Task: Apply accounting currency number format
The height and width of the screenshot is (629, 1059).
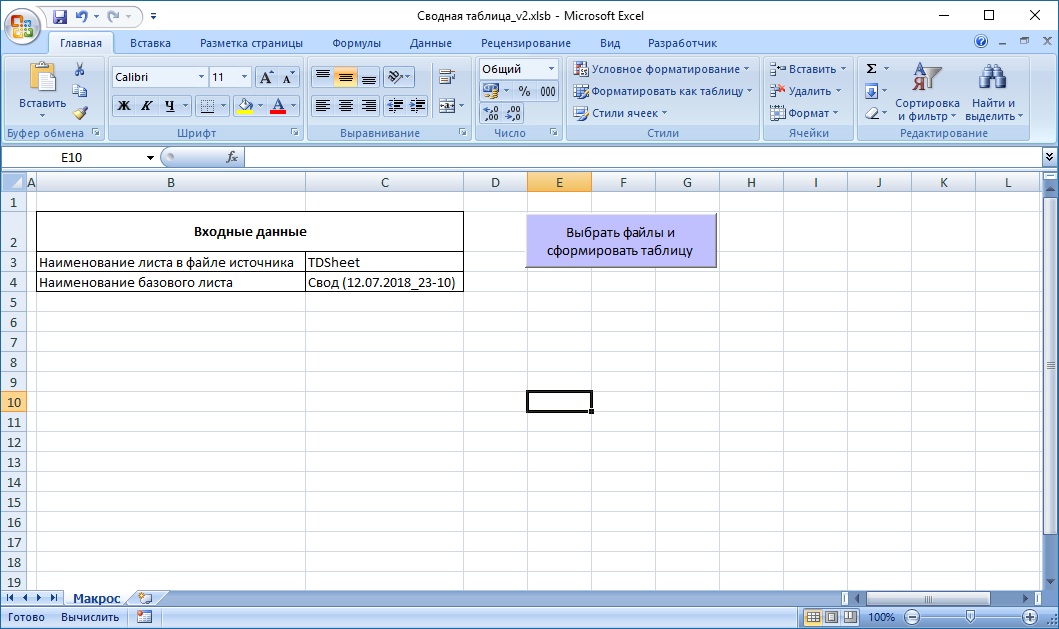Action: 490,91
